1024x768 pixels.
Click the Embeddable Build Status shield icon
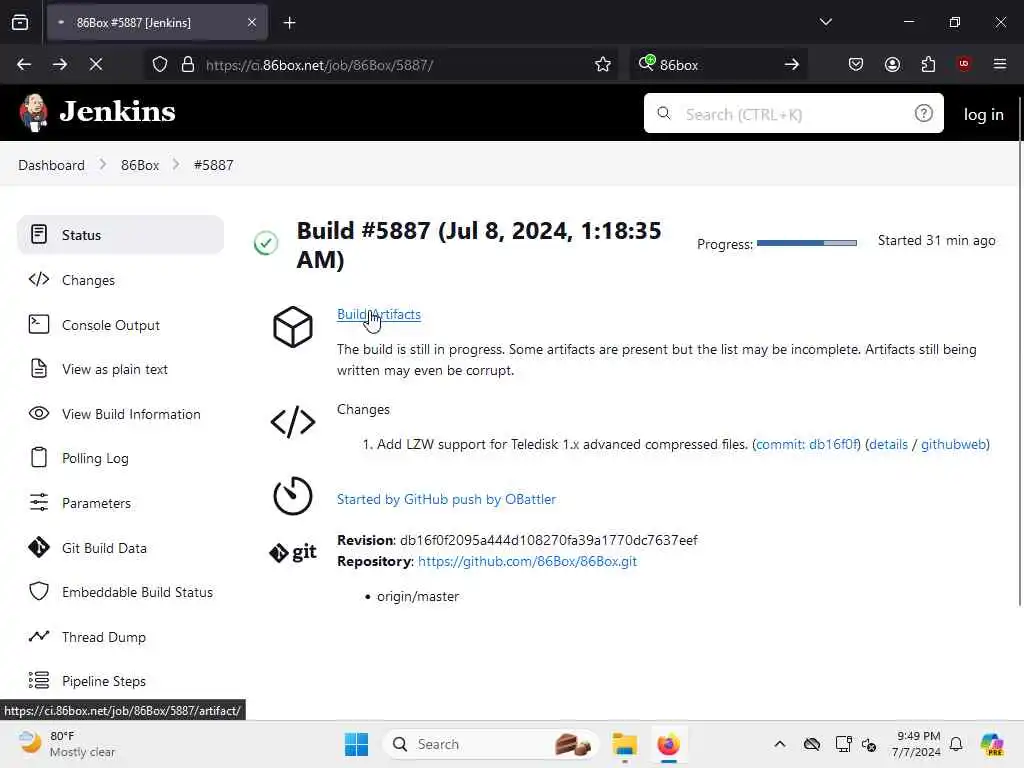pyautogui.click(x=39, y=591)
